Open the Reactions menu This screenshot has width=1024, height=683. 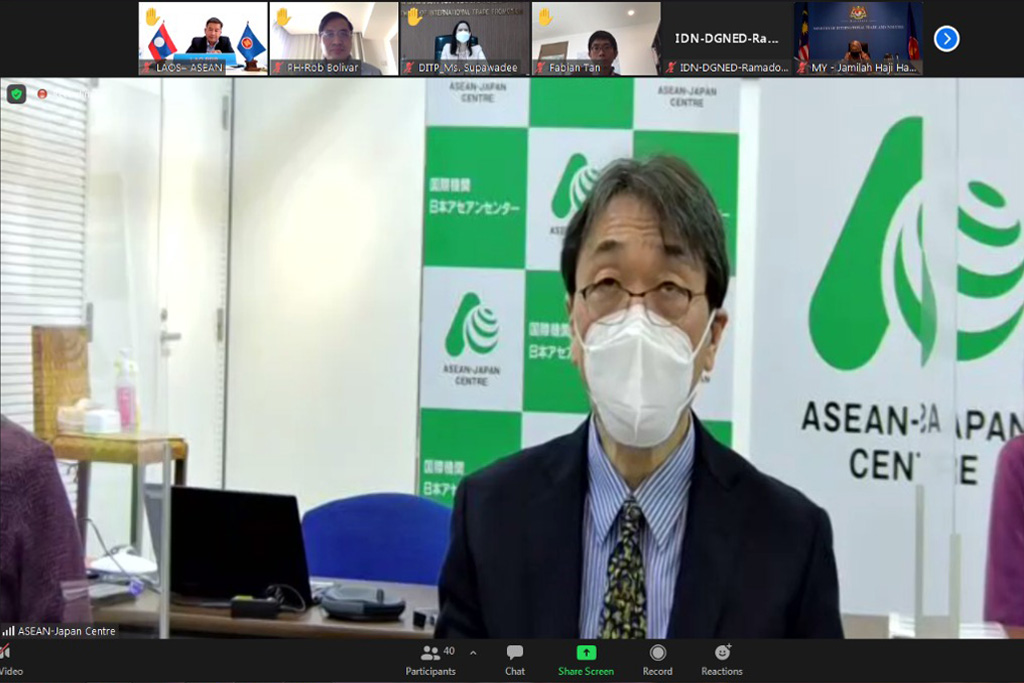pos(722,660)
